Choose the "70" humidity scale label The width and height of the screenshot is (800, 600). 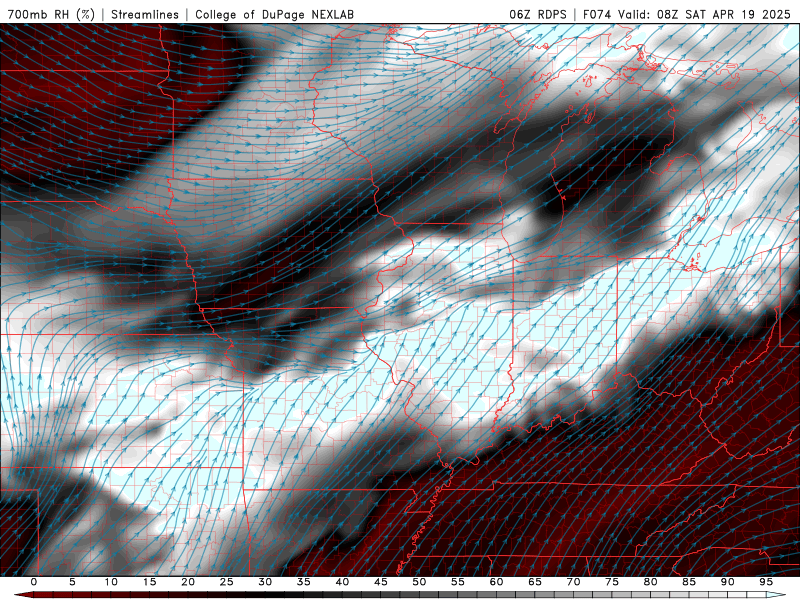(573, 582)
